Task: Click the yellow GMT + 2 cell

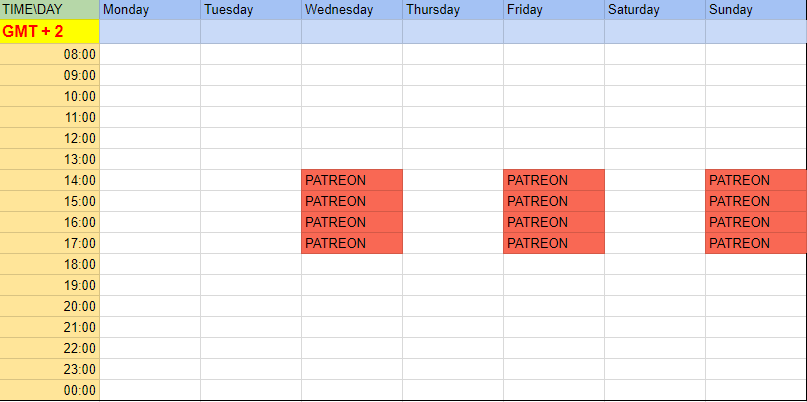Action: click(x=50, y=32)
